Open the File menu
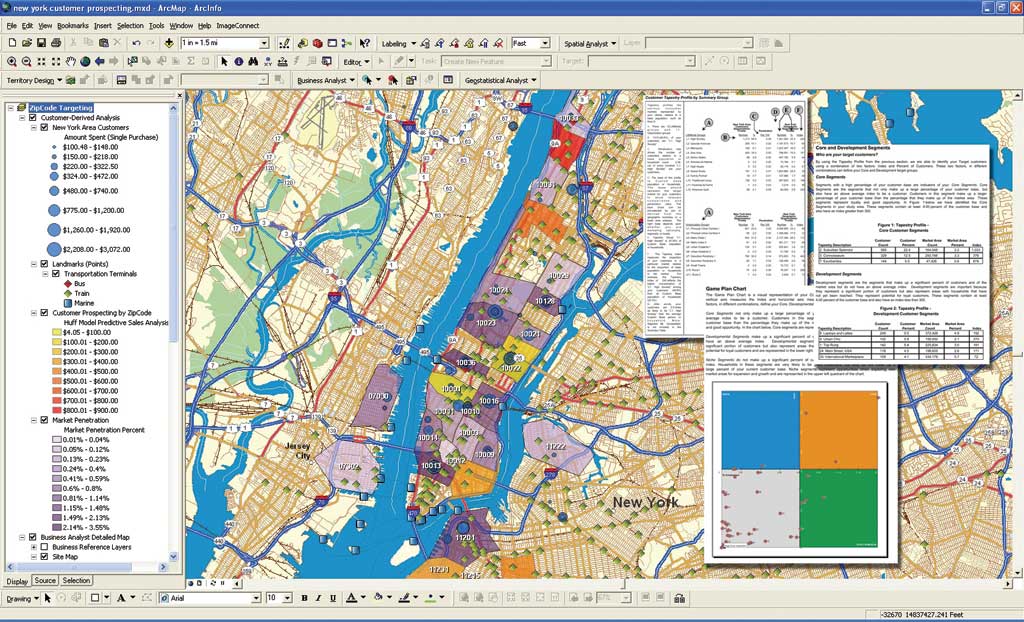 click(x=12, y=25)
